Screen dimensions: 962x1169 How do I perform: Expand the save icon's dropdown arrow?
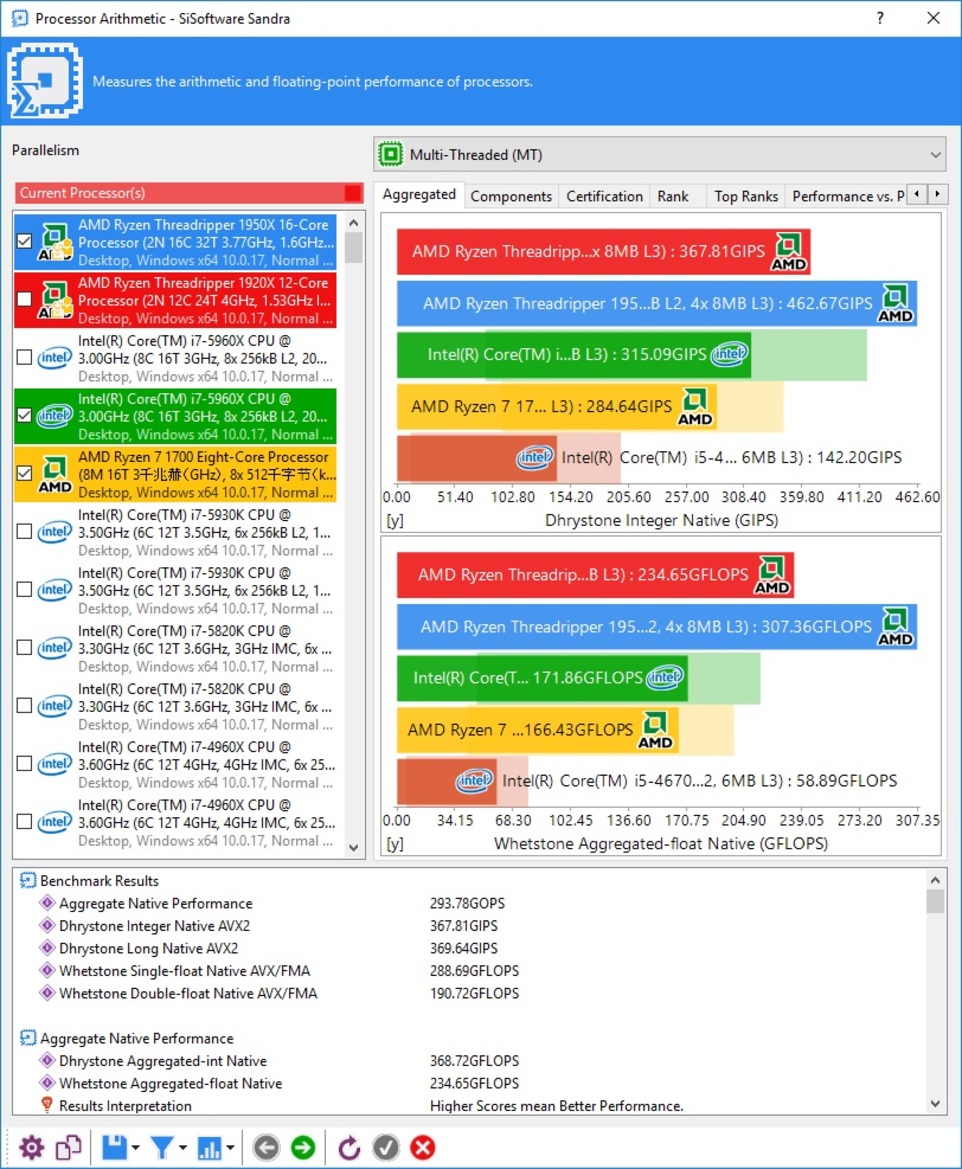click(x=135, y=1148)
